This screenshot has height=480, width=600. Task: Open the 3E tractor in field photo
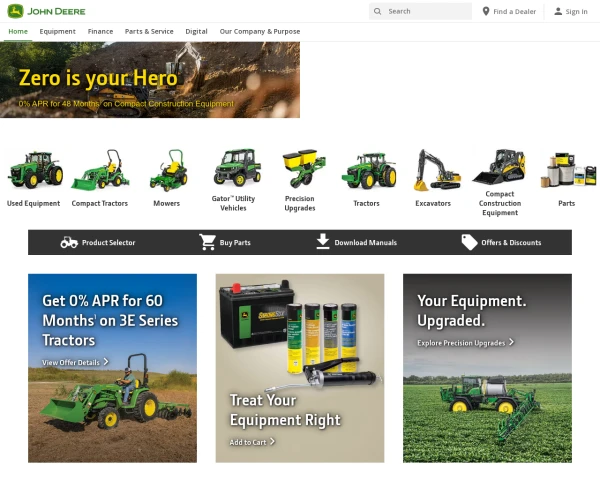[x=112, y=368]
